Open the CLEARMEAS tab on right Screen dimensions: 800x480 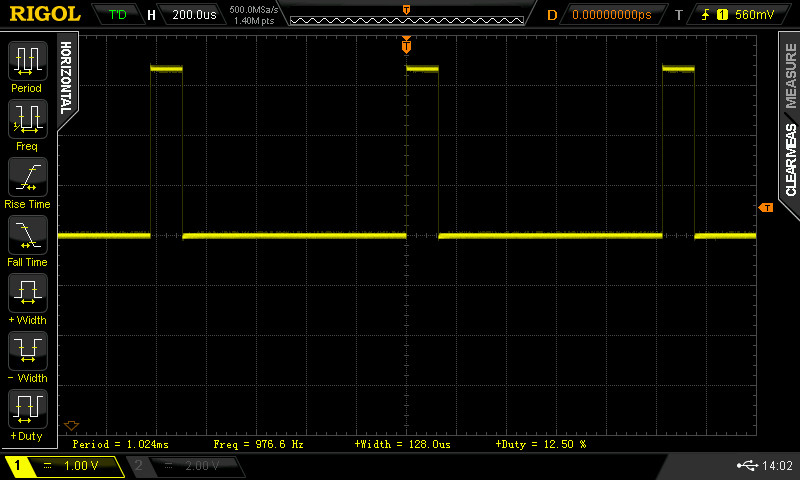point(790,160)
